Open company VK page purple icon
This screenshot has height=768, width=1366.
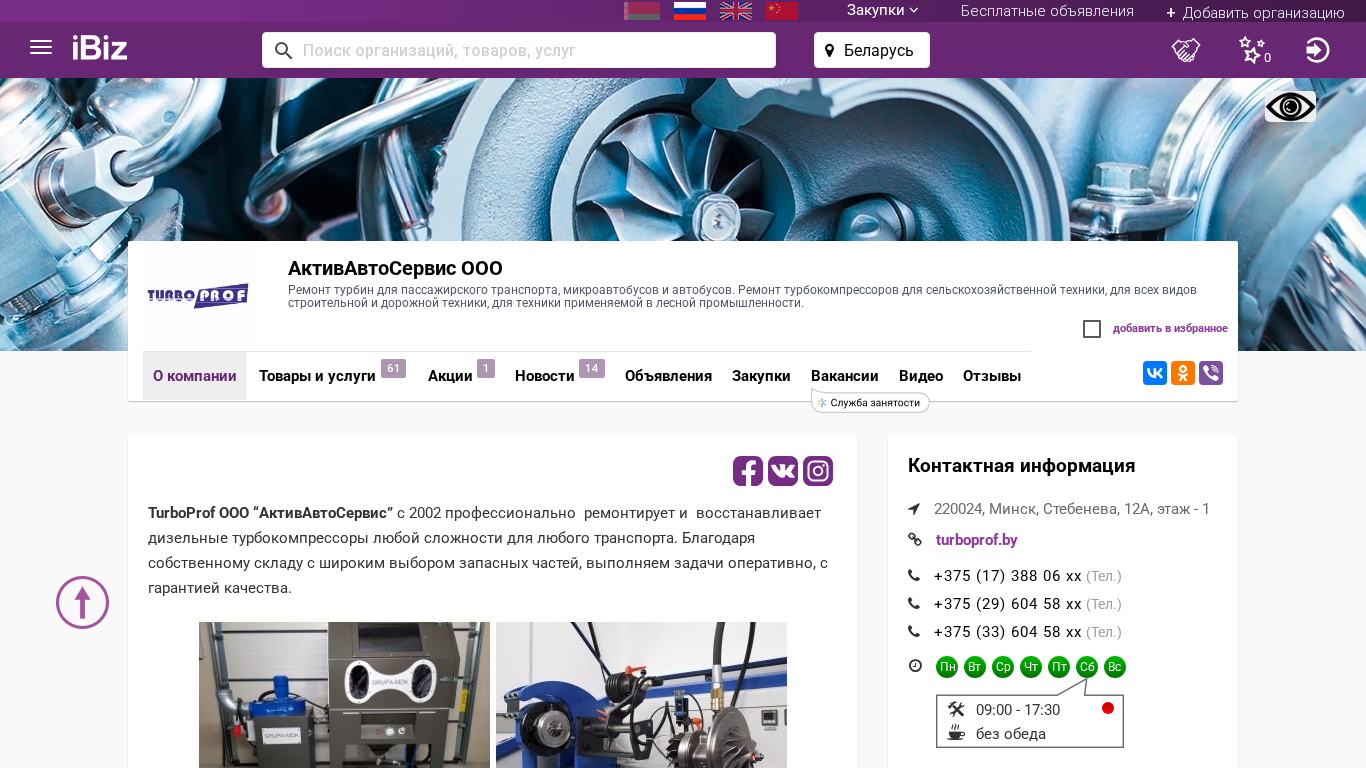click(x=783, y=471)
